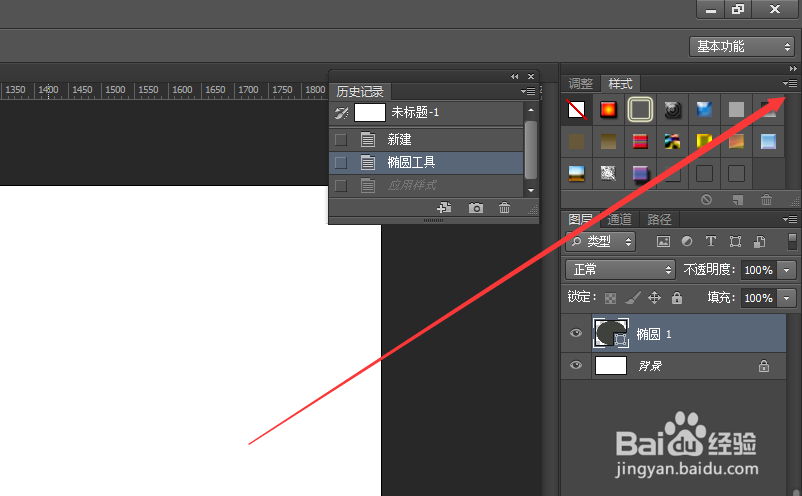Apply yellow gold bevel style swatch
Screen dimensions: 802x496
pyautogui.click(x=704, y=141)
